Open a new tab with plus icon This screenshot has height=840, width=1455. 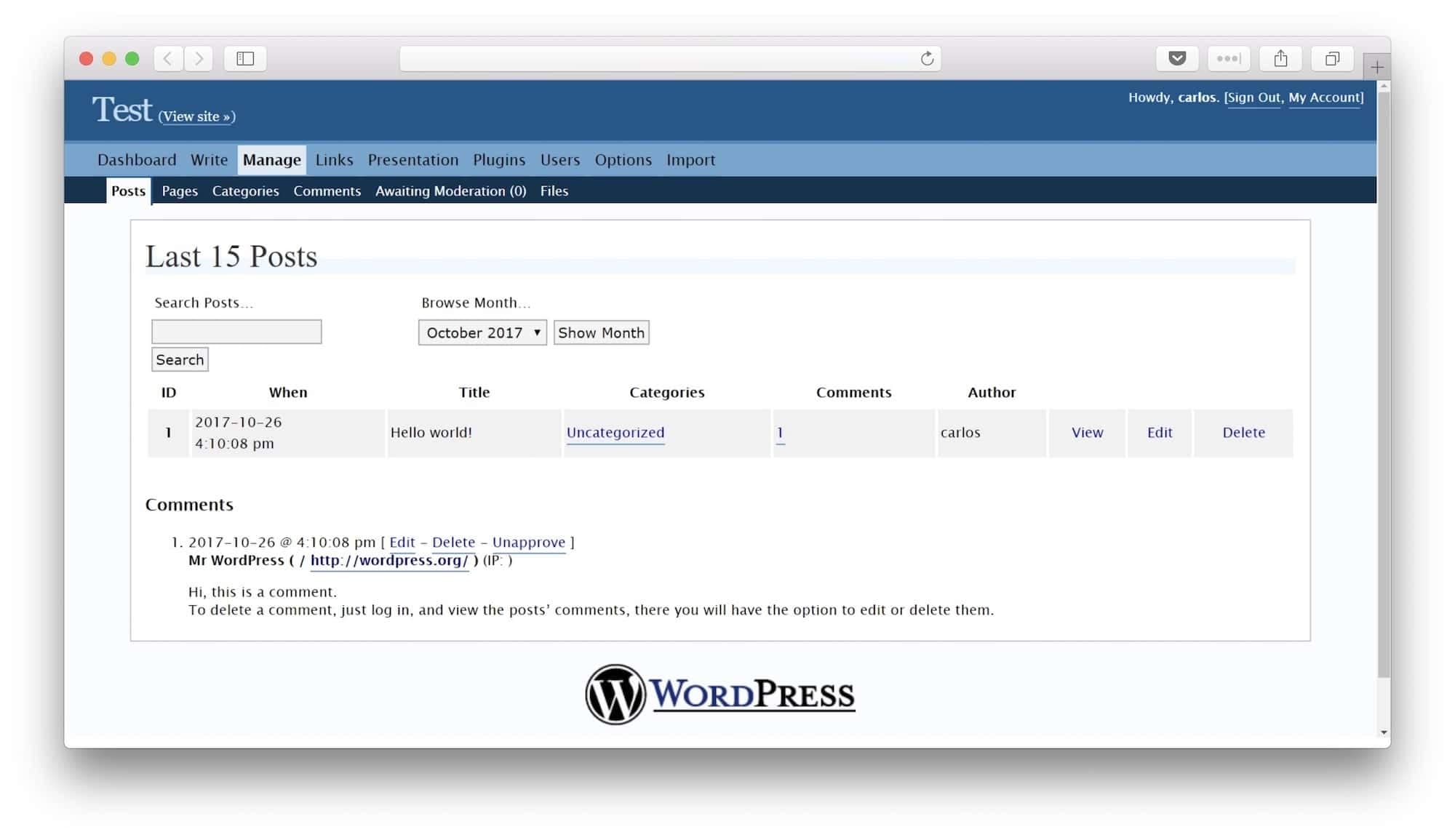point(1376,68)
